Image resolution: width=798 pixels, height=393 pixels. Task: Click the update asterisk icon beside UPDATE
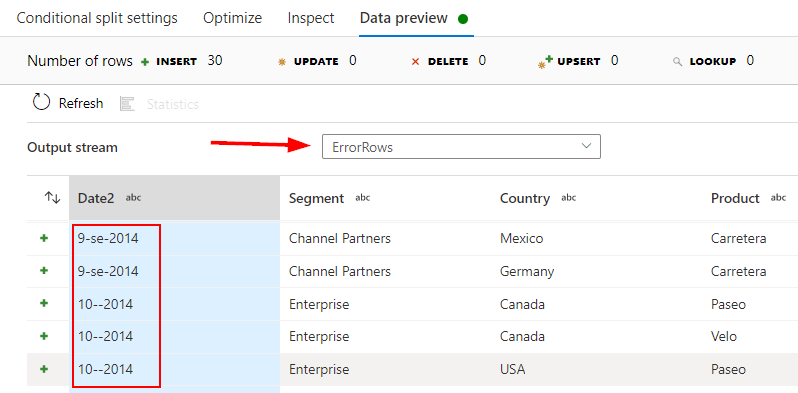(282, 62)
